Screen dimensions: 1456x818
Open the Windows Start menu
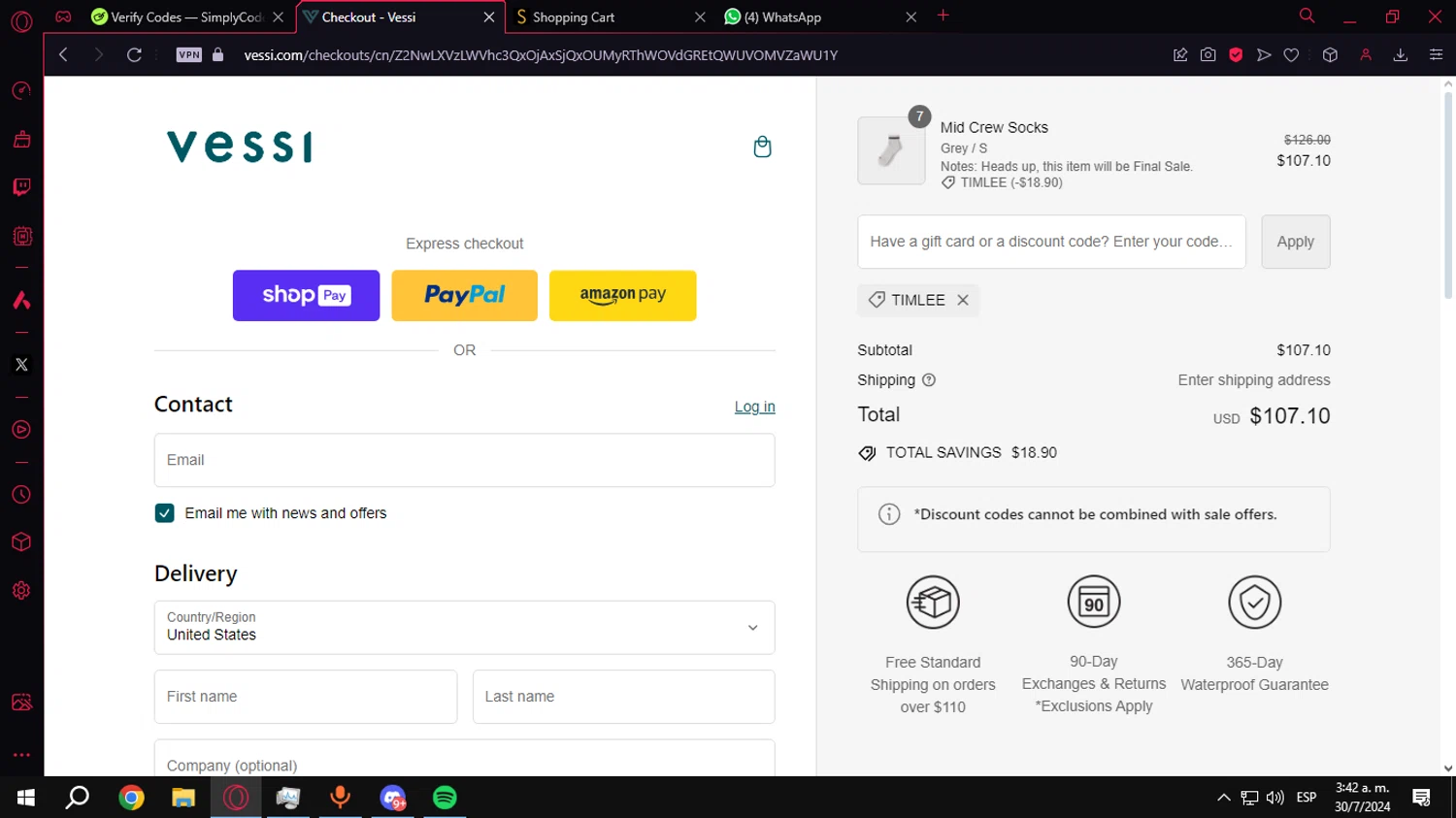pos(26,798)
